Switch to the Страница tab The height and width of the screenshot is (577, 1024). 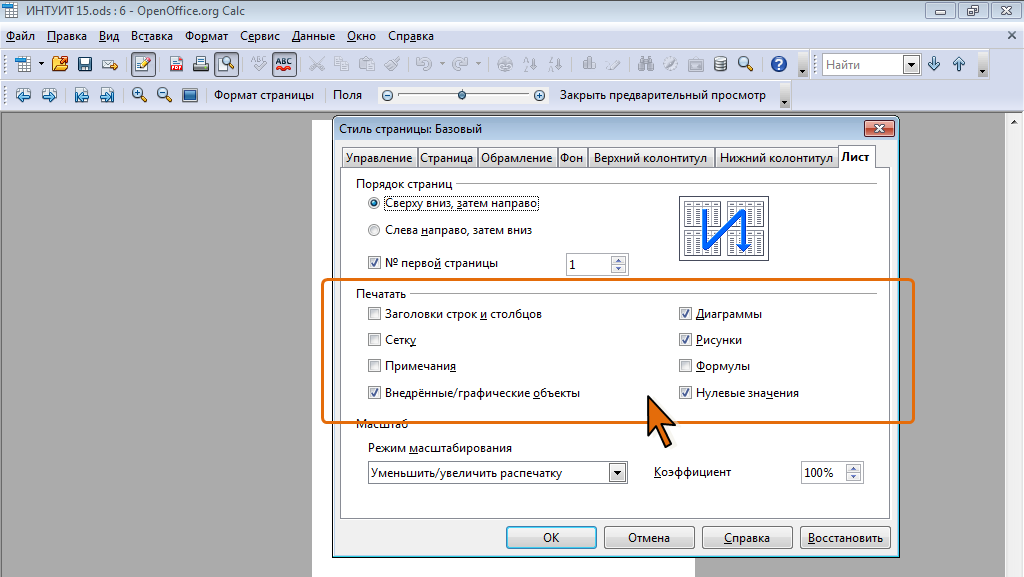tap(447, 158)
